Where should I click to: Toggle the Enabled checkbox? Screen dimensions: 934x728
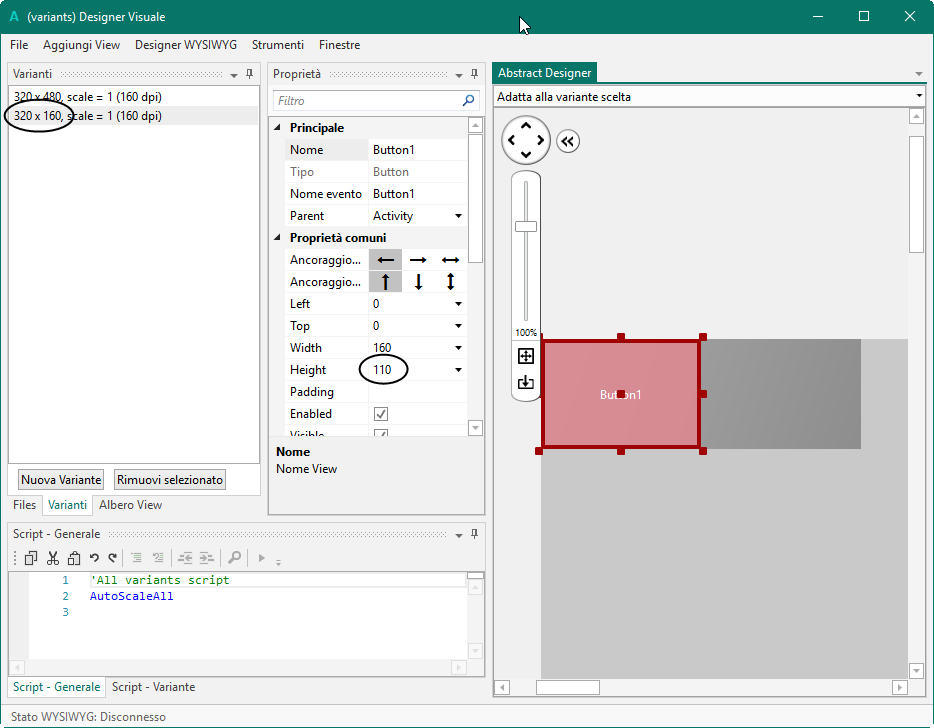[381, 414]
